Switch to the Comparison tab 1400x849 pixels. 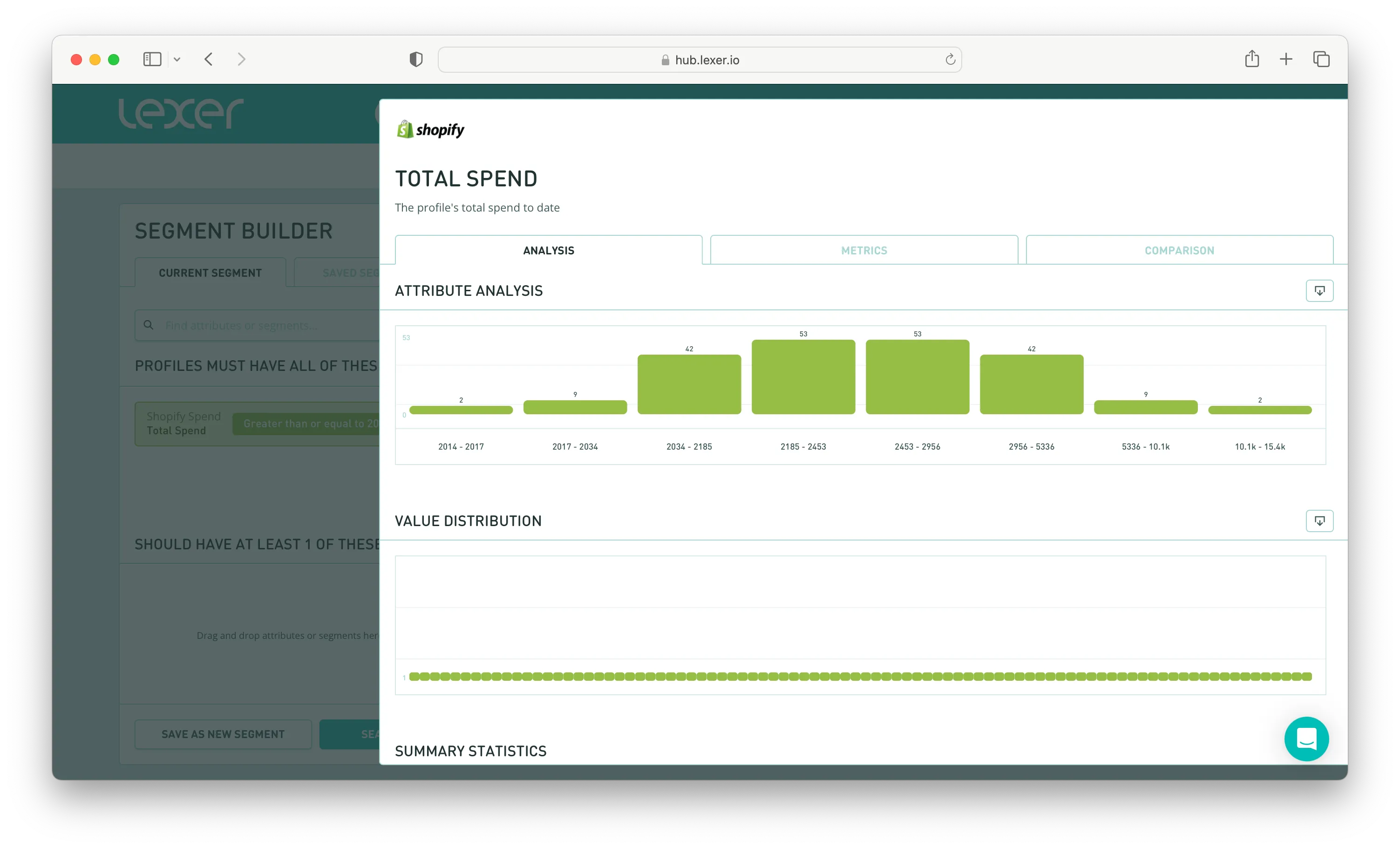[1179, 250]
